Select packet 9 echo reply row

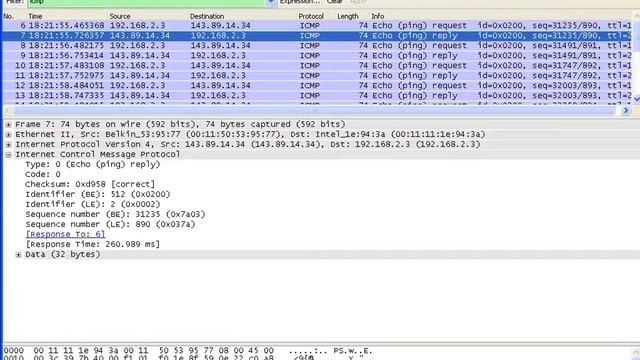[318, 56]
